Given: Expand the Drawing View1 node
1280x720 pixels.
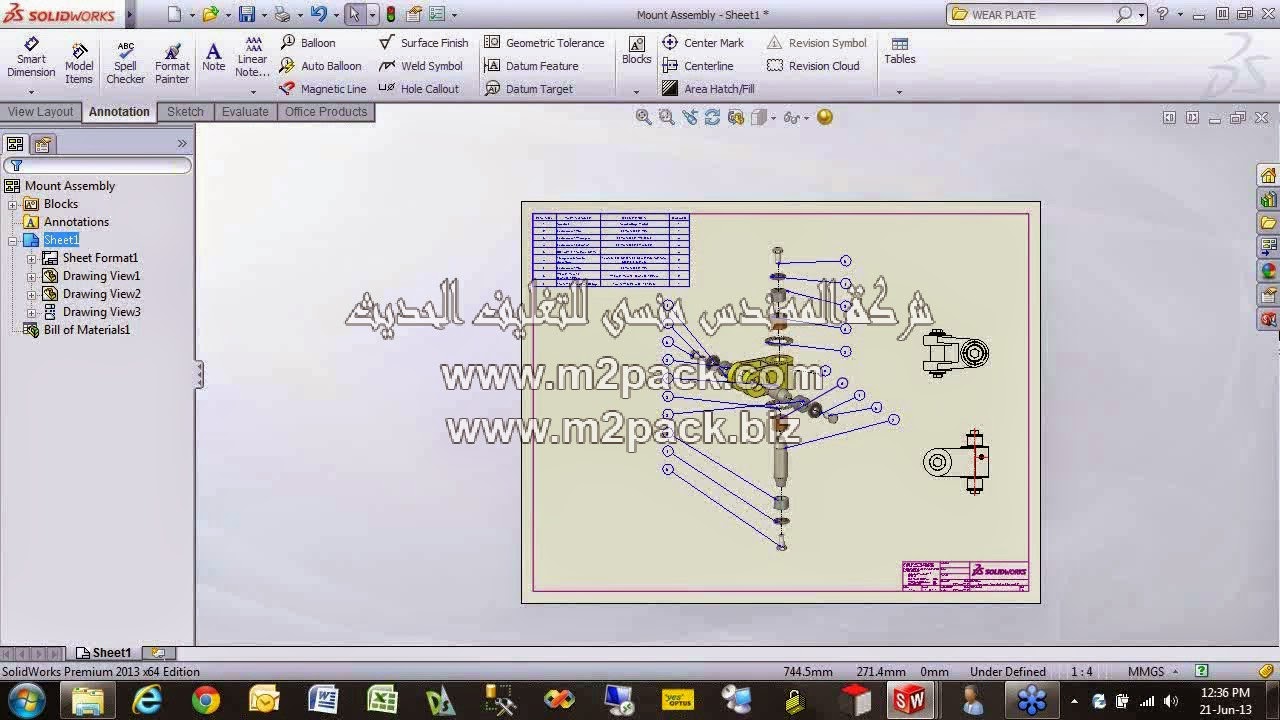Looking at the screenshot, I should [31, 276].
